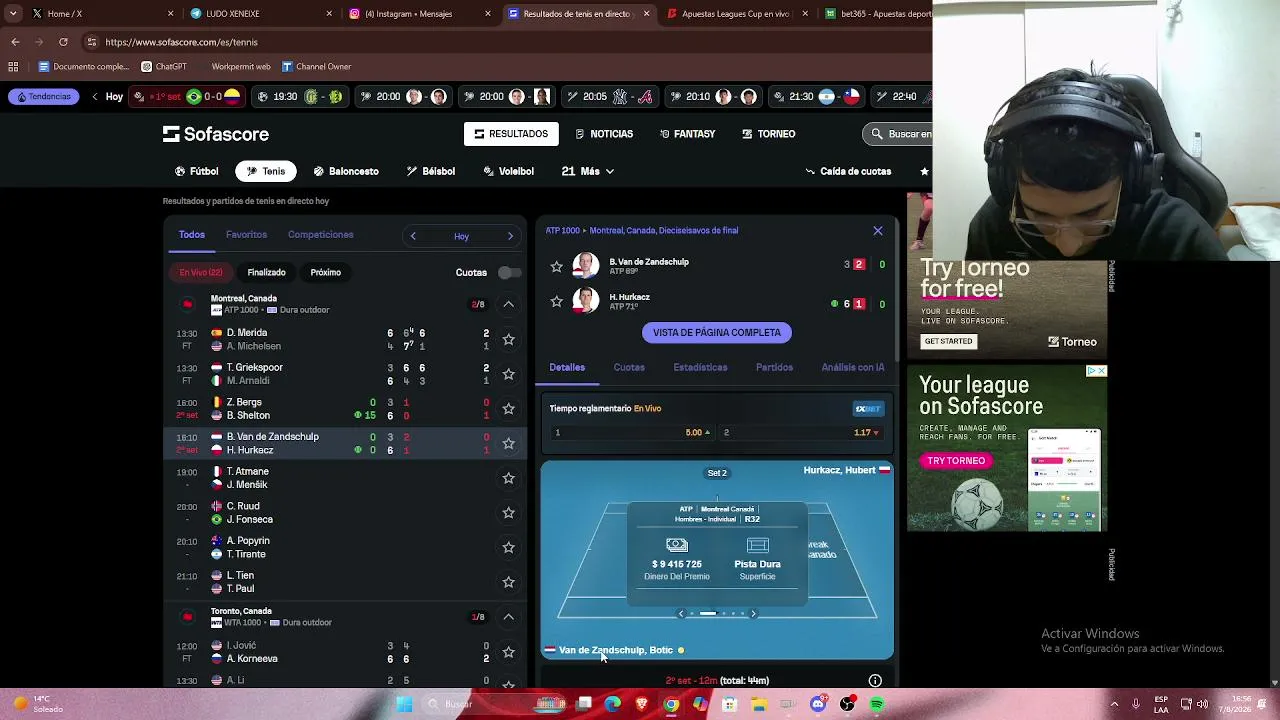
Task: Favorite the Atmane vs Menšík match
Action: (508, 478)
